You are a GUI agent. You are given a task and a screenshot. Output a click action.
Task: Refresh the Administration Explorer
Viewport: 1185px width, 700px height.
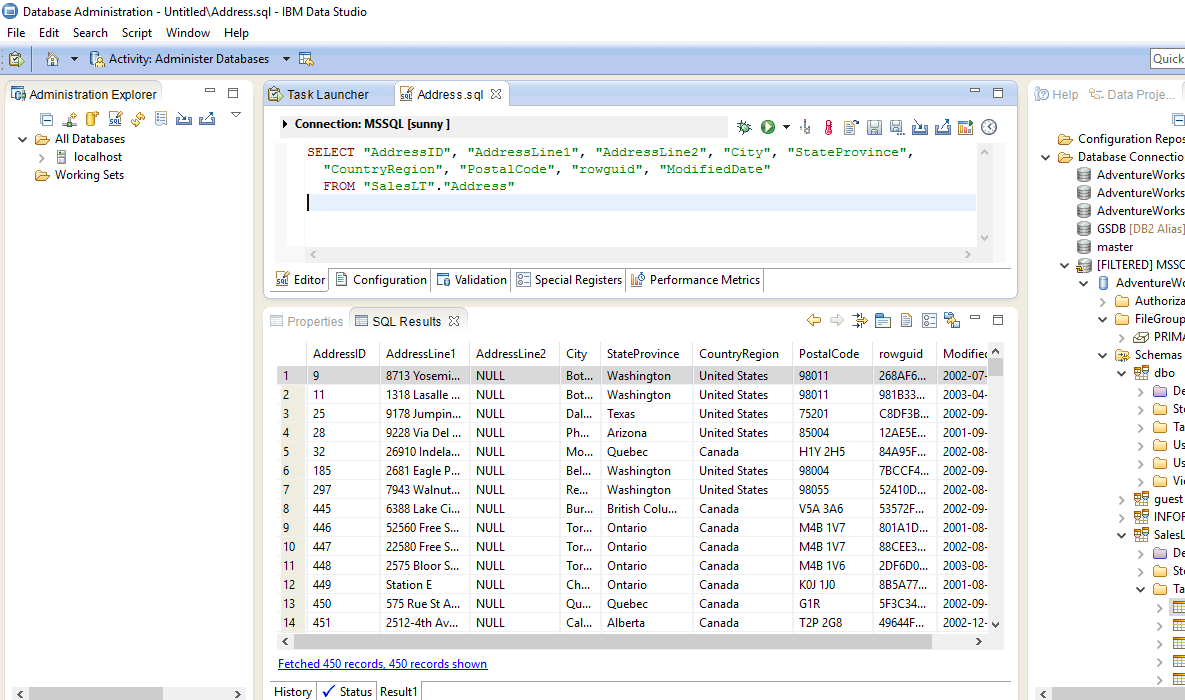pos(137,119)
